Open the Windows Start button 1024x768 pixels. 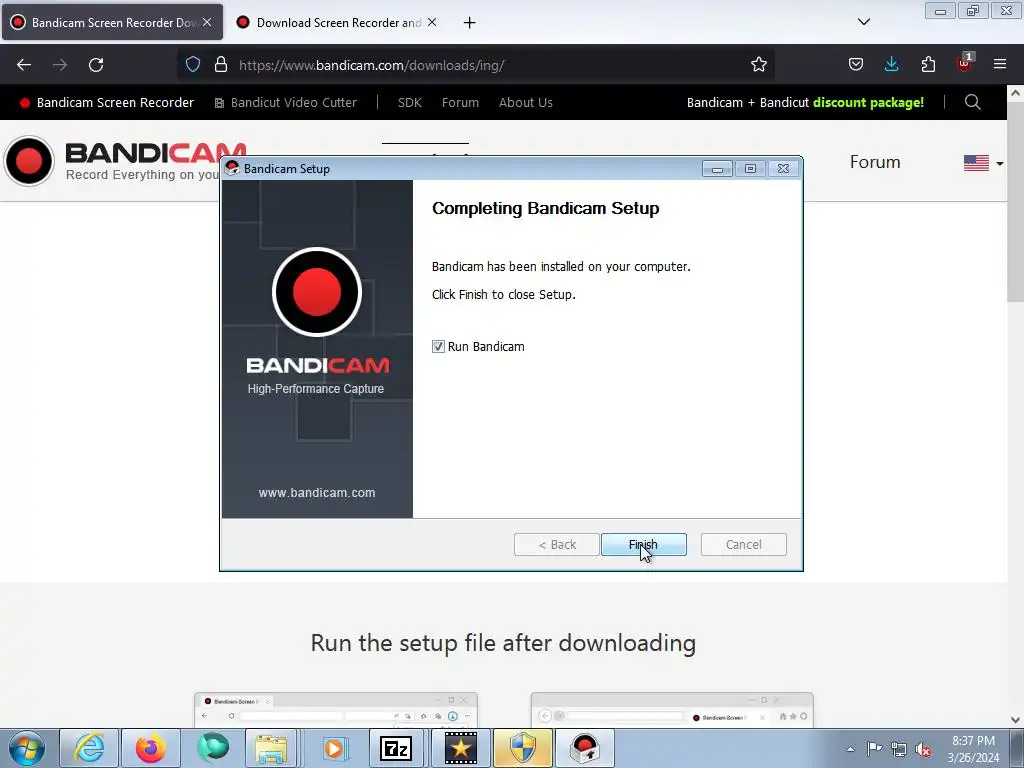(27, 748)
